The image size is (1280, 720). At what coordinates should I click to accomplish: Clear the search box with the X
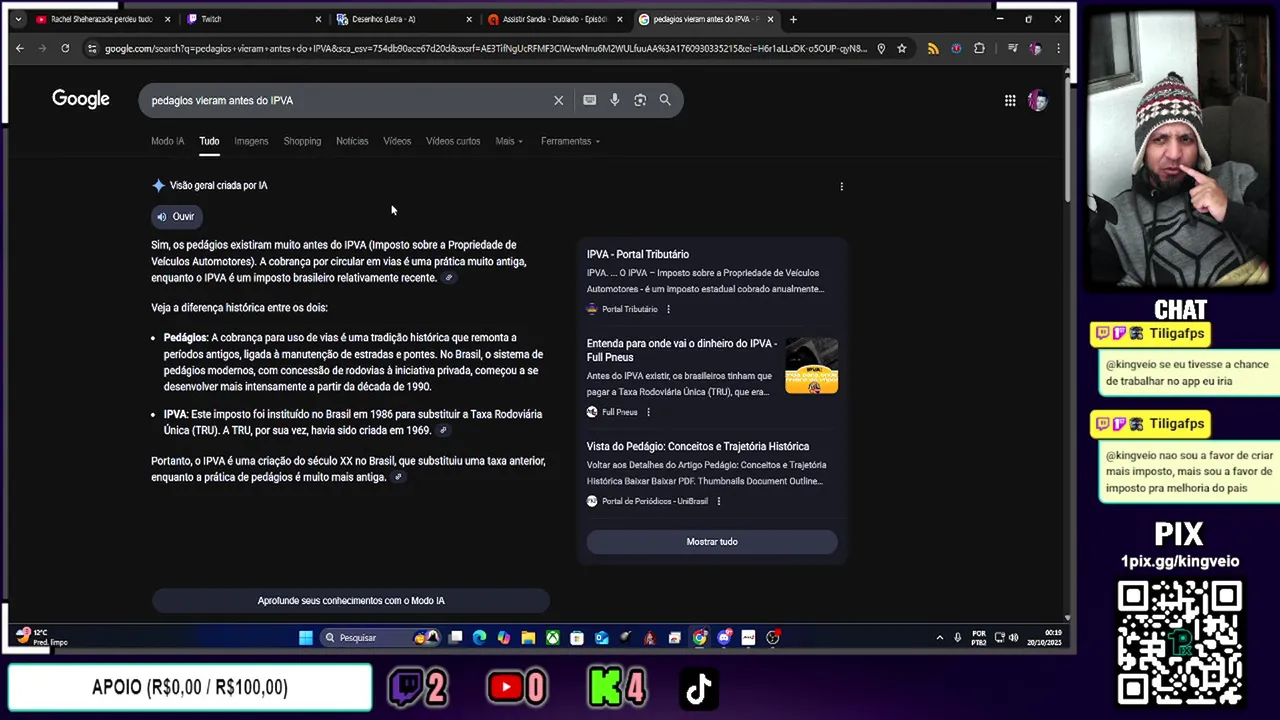tap(559, 100)
